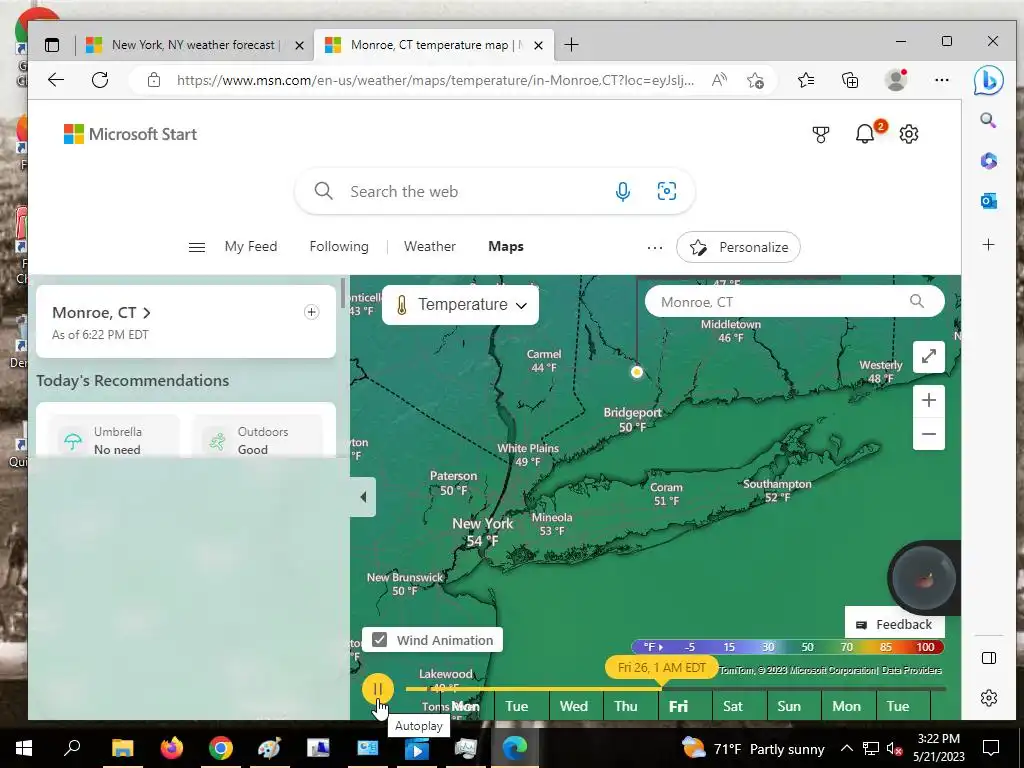Viewport: 1024px width, 768px height.
Task: Close the Monroe, CT temperature map tab
Action: tap(538, 45)
